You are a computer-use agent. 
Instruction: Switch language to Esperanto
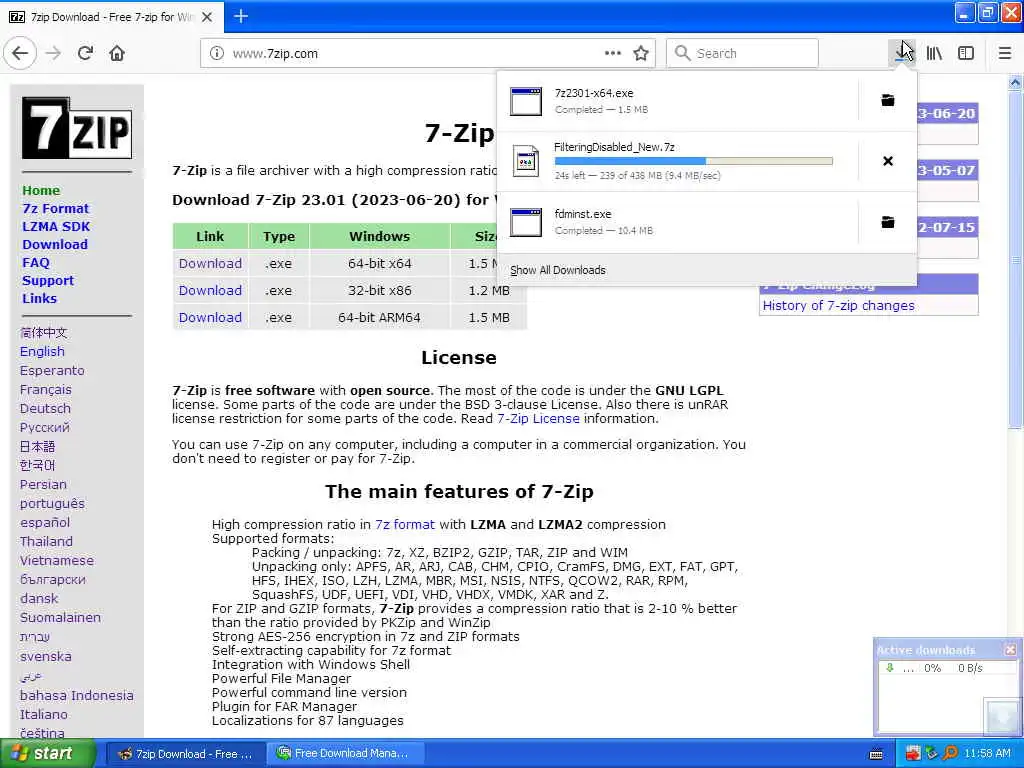tap(52, 370)
